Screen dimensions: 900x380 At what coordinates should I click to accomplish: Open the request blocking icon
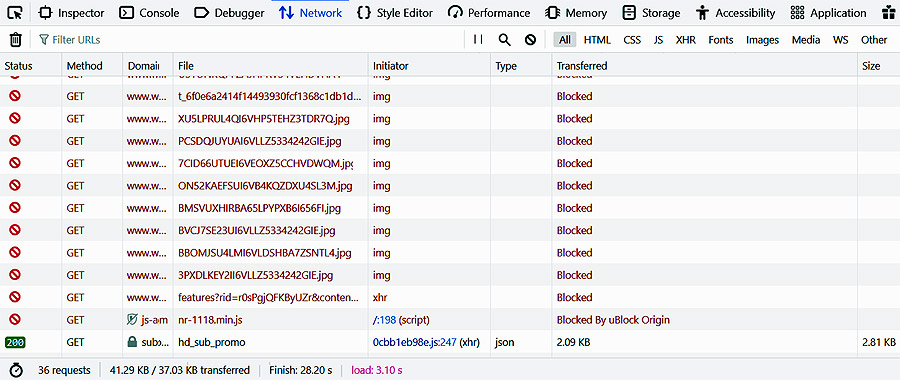tap(530, 40)
